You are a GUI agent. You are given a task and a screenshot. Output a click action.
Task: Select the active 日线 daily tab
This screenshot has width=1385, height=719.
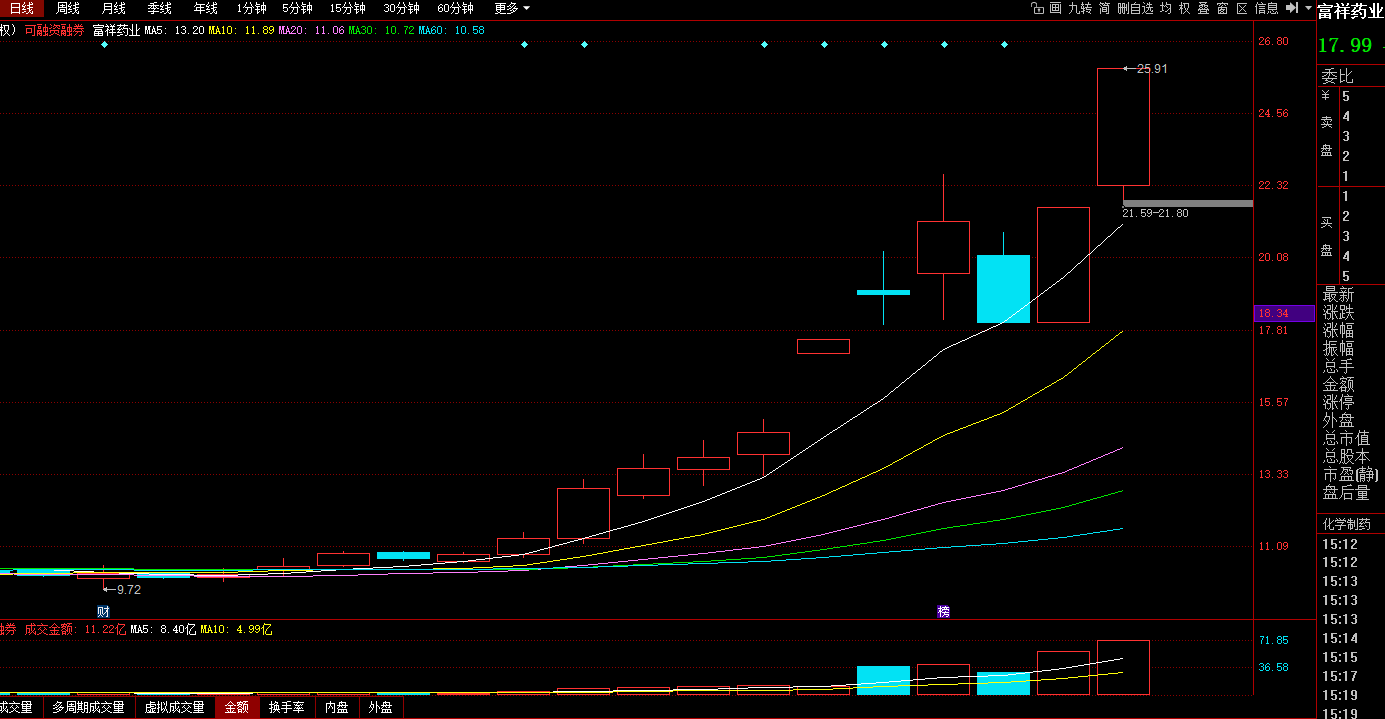click(22, 8)
